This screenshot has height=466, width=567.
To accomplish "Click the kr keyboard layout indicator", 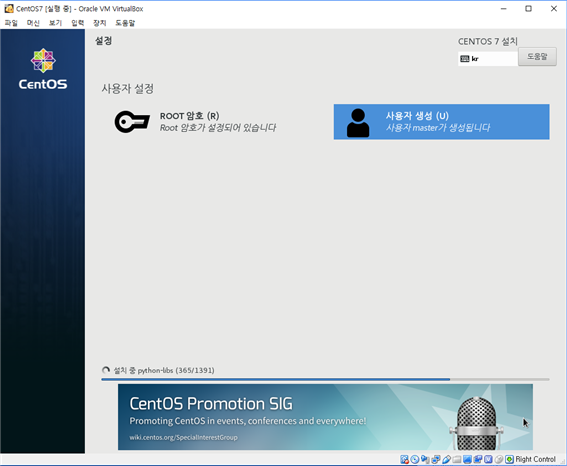I will coord(487,59).
